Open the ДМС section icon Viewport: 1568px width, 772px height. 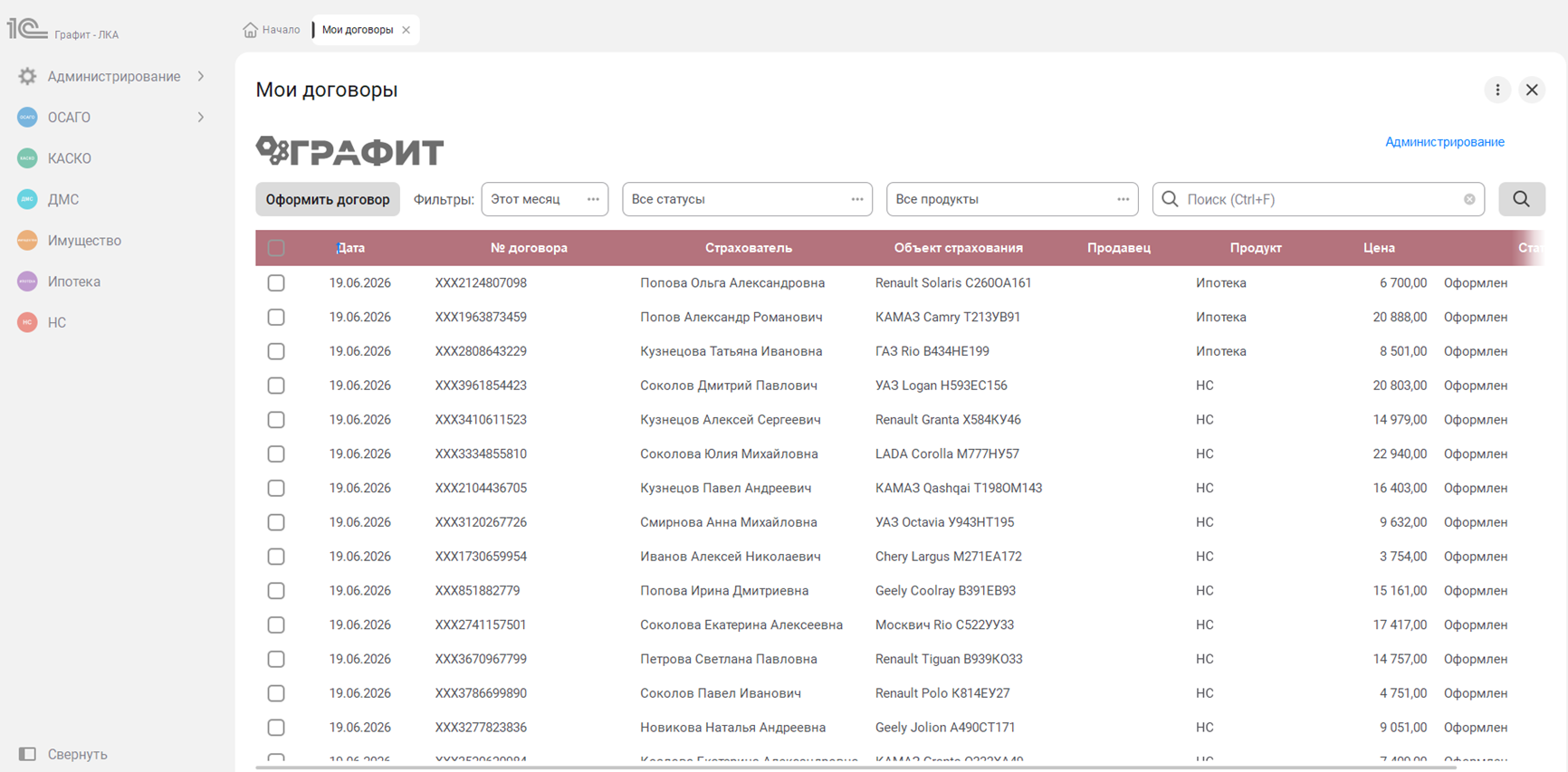tap(27, 199)
